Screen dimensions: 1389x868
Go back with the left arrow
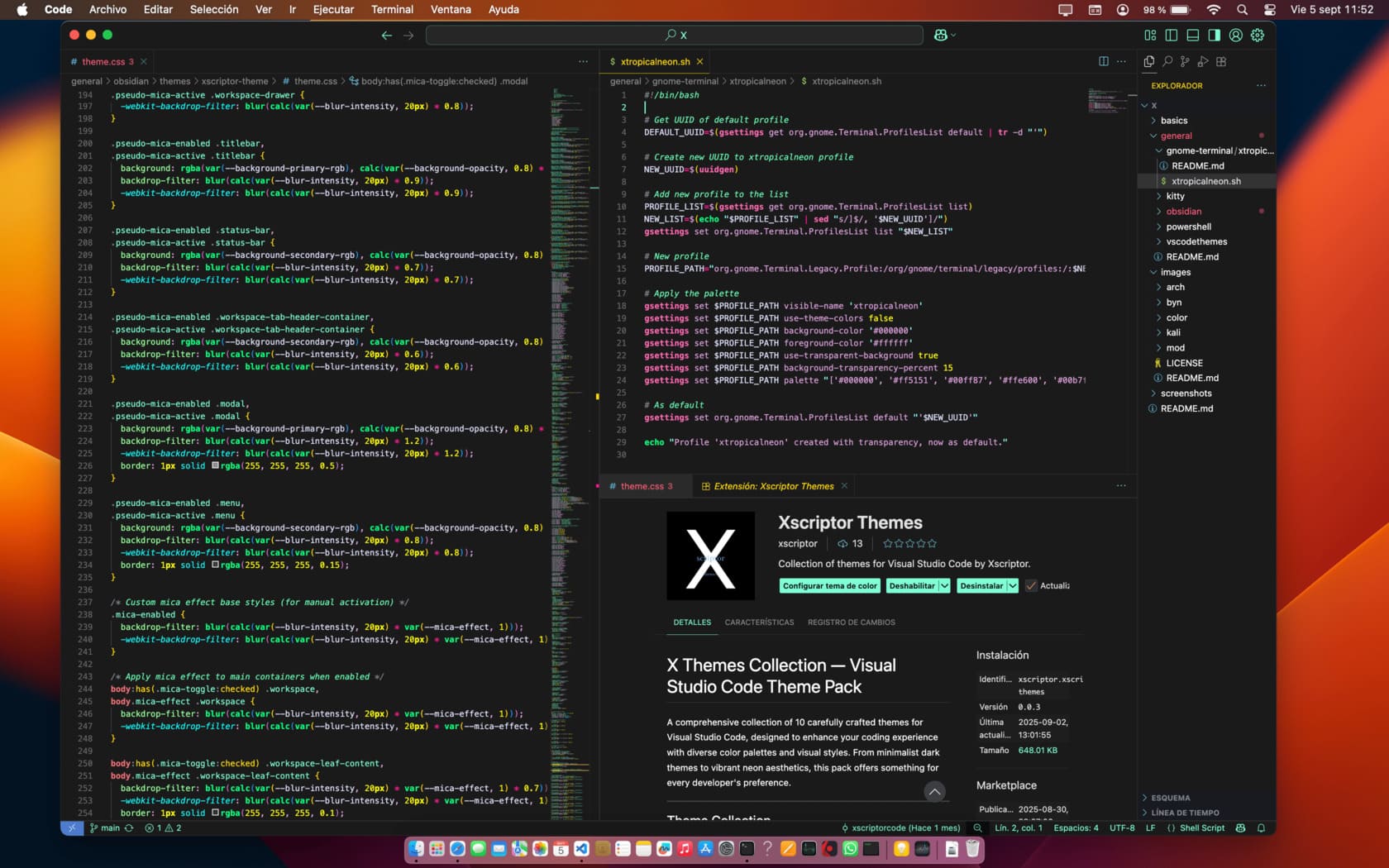tap(387, 35)
